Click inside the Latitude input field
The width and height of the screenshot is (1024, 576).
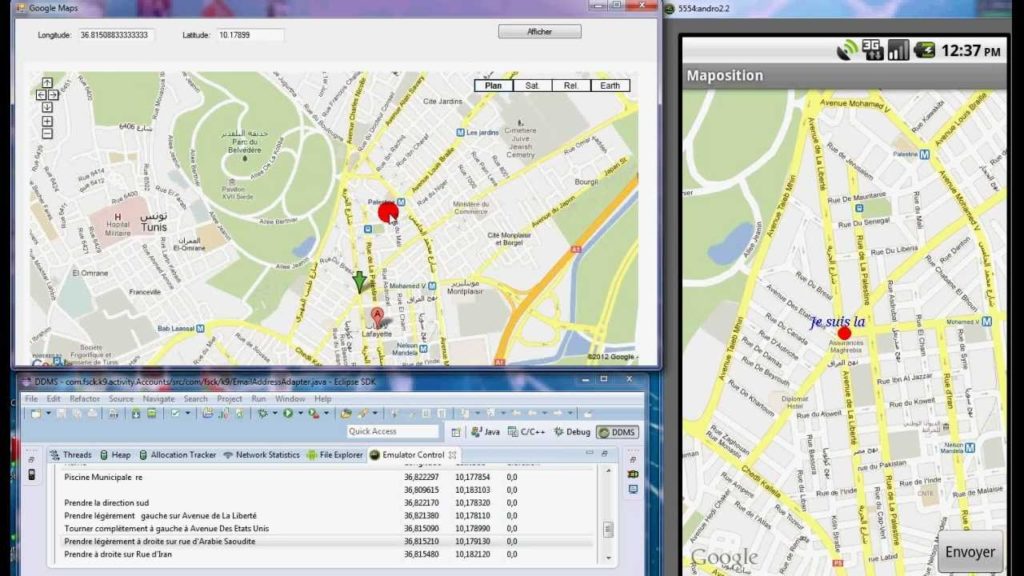[x=250, y=33]
